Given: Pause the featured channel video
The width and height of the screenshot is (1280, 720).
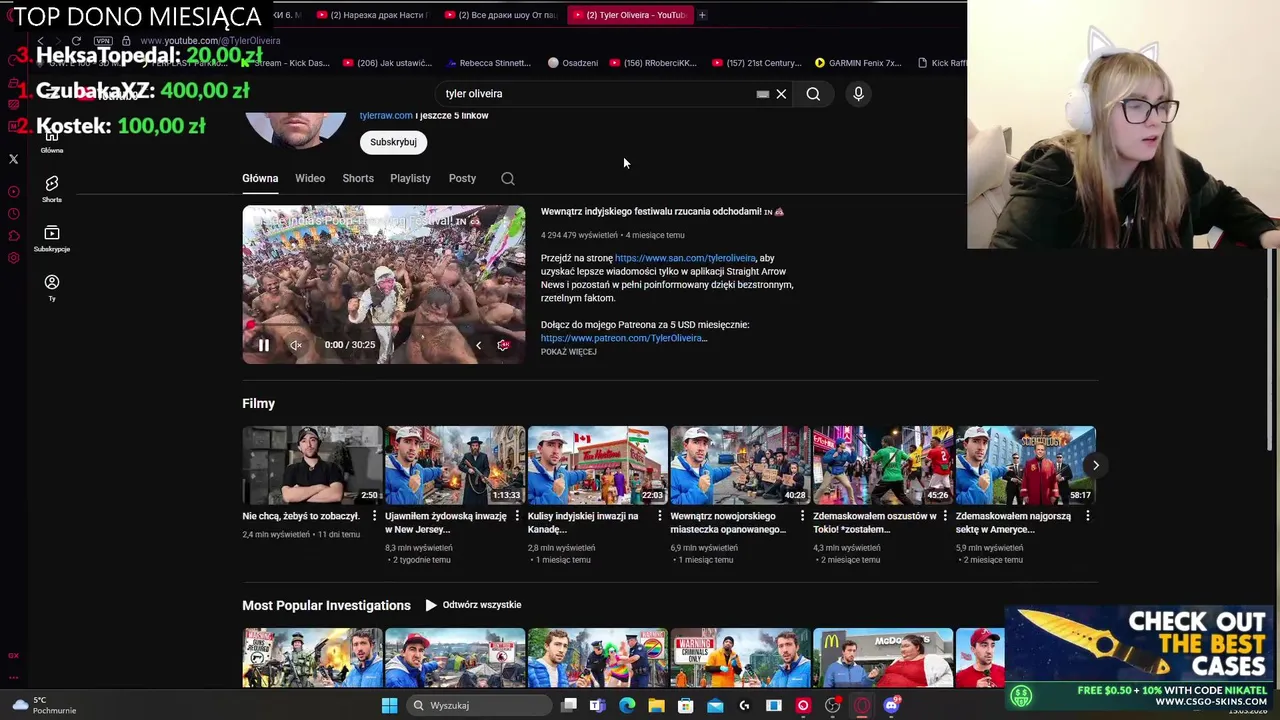Looking at the screenshot, I should [x=264, y=345].
